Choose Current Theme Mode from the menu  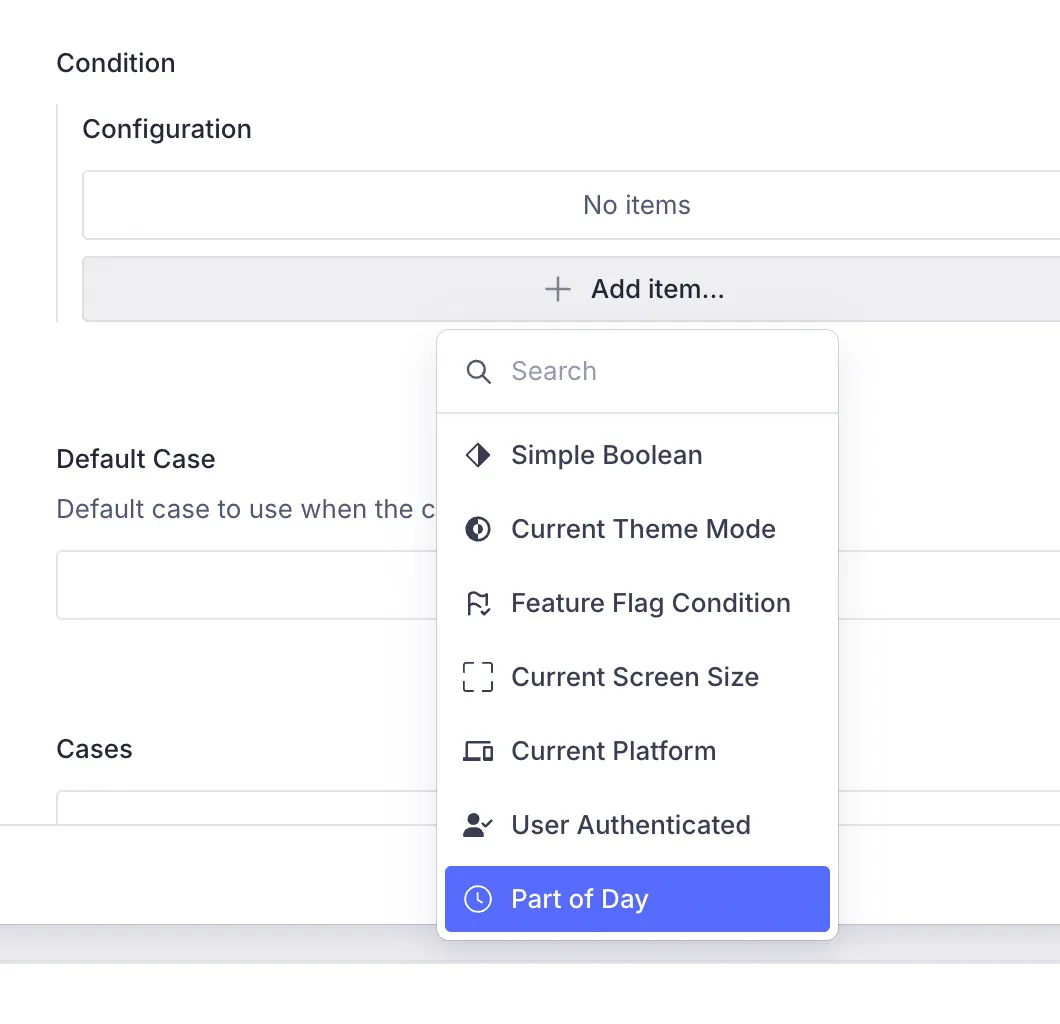(644, 529)
